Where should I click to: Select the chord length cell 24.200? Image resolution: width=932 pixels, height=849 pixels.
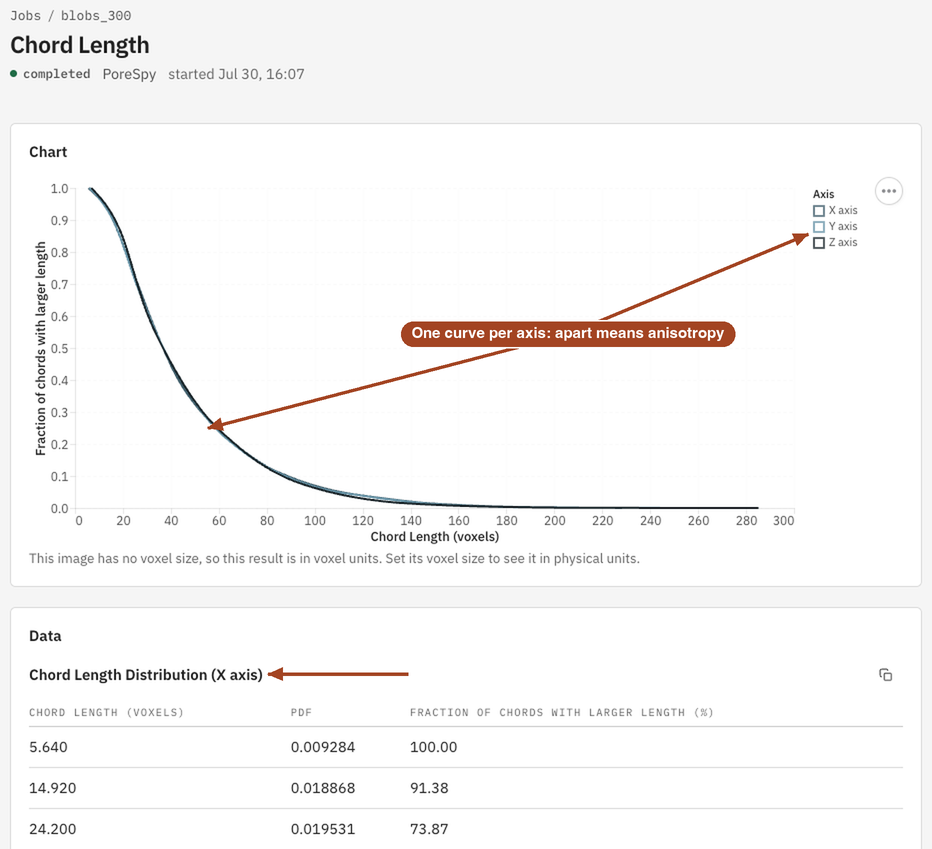52,829
